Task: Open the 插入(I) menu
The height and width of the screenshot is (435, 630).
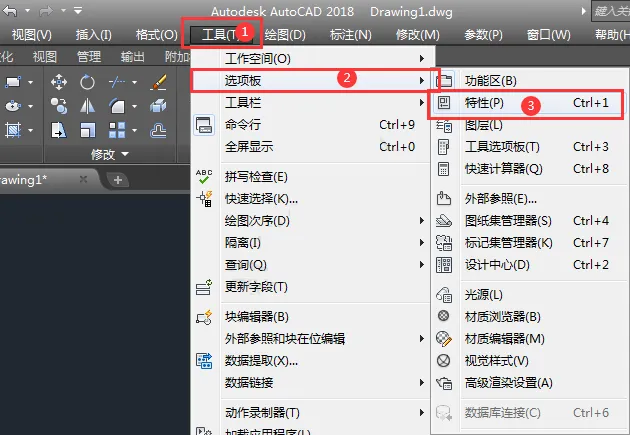Action: pos(93,35)
